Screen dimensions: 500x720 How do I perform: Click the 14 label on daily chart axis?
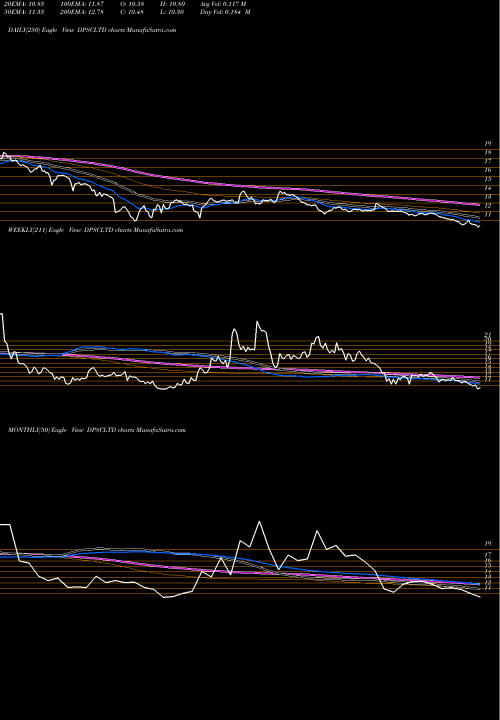(488, 188)
